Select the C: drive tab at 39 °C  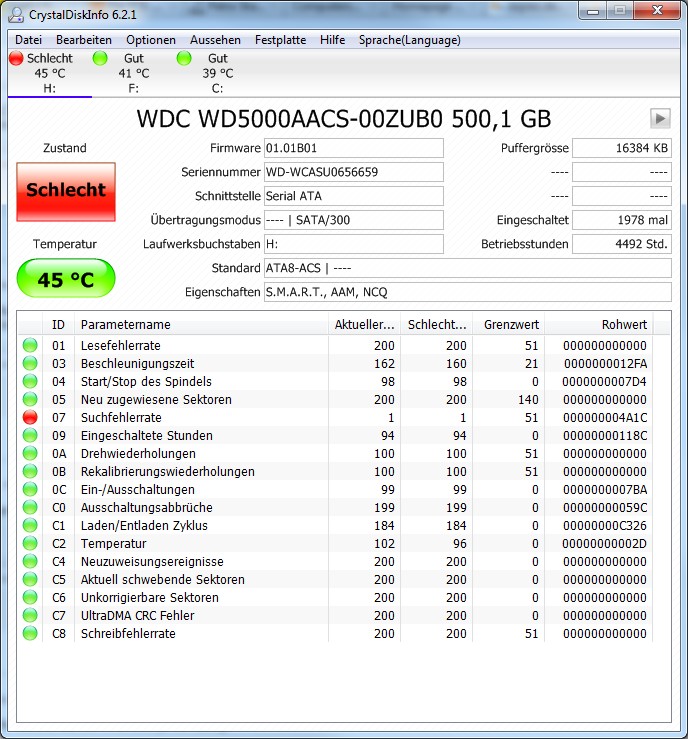pyautogui.click(x=217, y=73)
